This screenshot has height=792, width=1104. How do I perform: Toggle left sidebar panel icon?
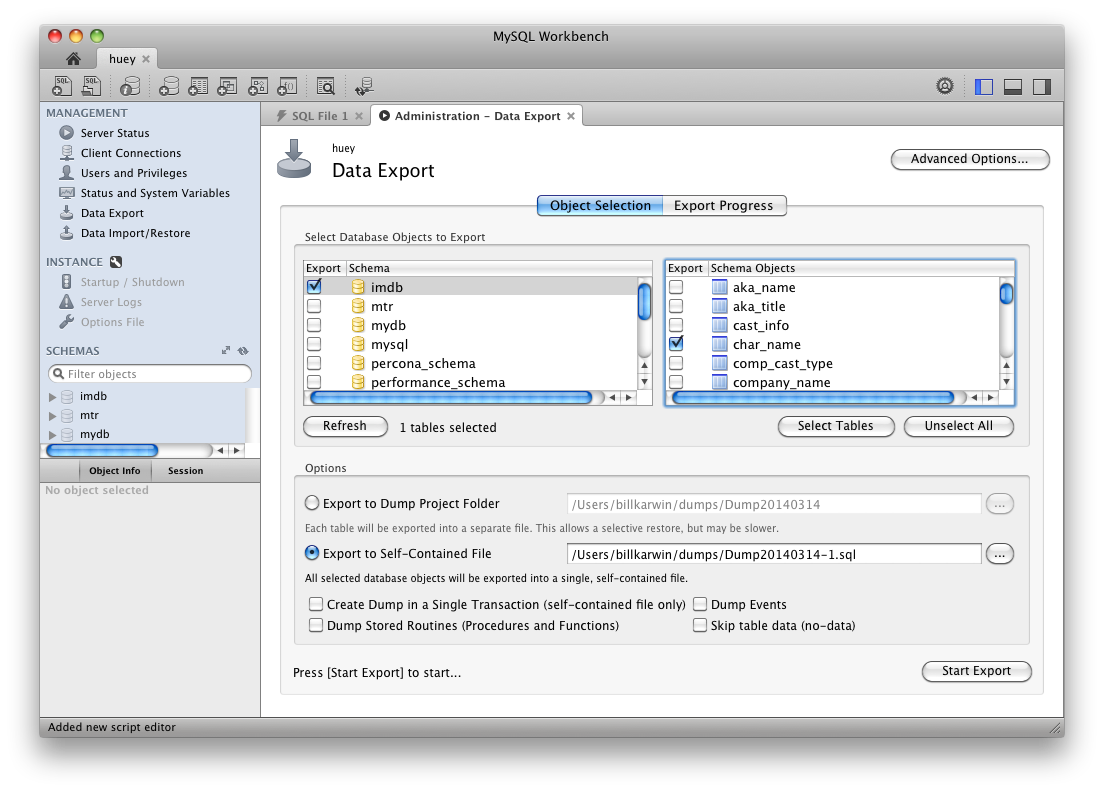pyautogui.click(x=984, y=87)
